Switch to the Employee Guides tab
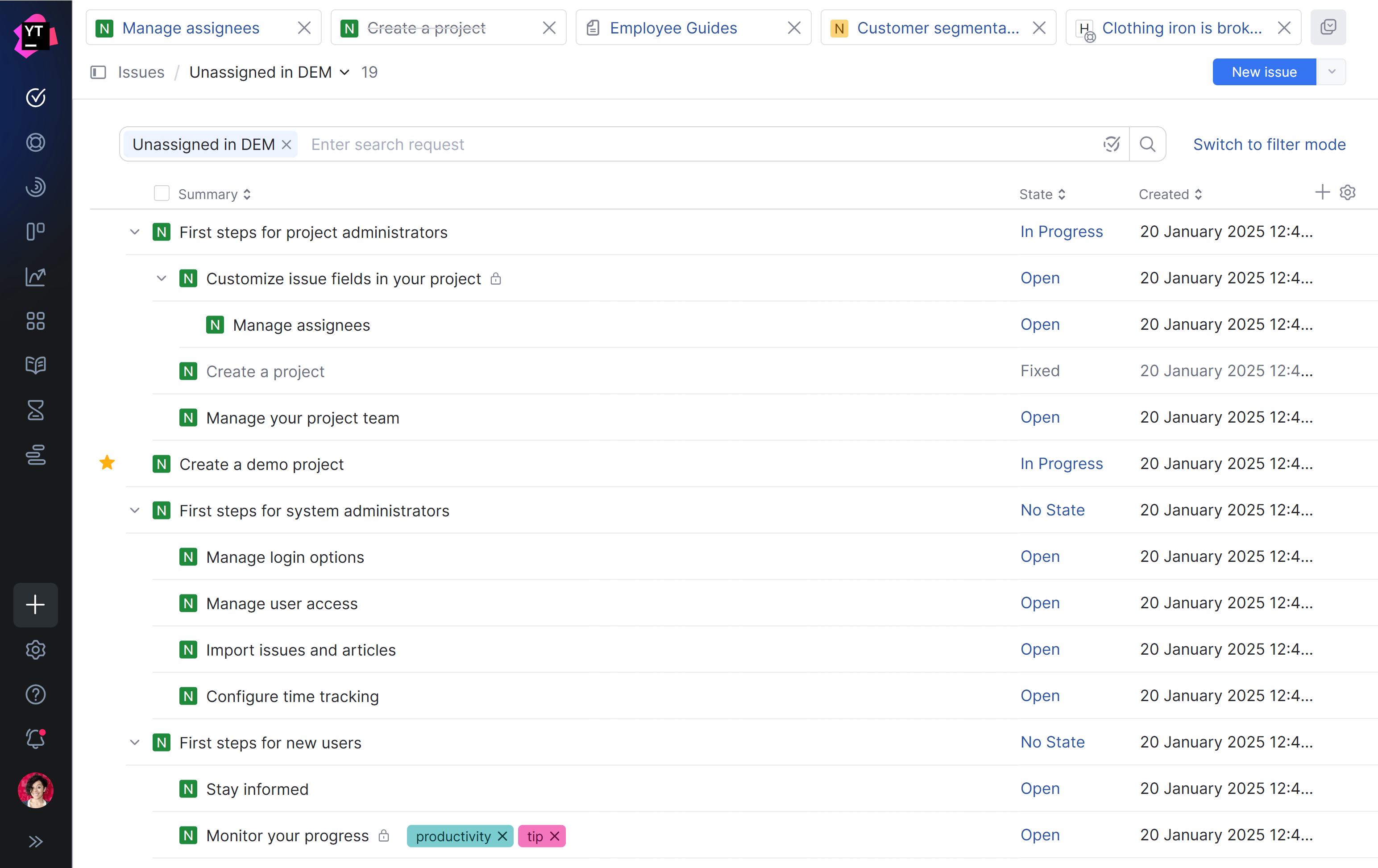The image size is (1378, 868). point(673,28)
